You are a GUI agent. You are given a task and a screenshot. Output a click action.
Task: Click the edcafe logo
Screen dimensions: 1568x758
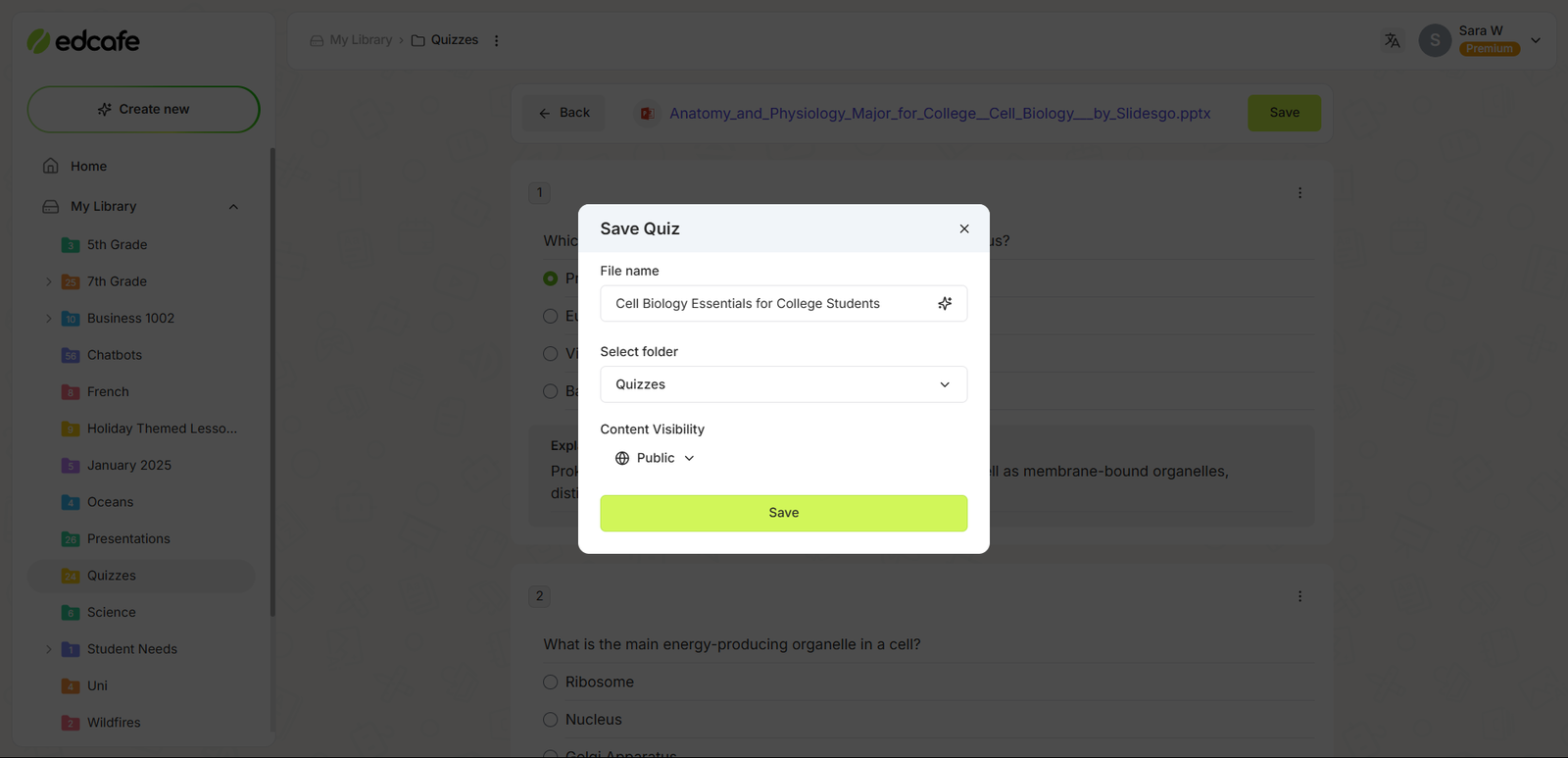(x=83, y=40)
